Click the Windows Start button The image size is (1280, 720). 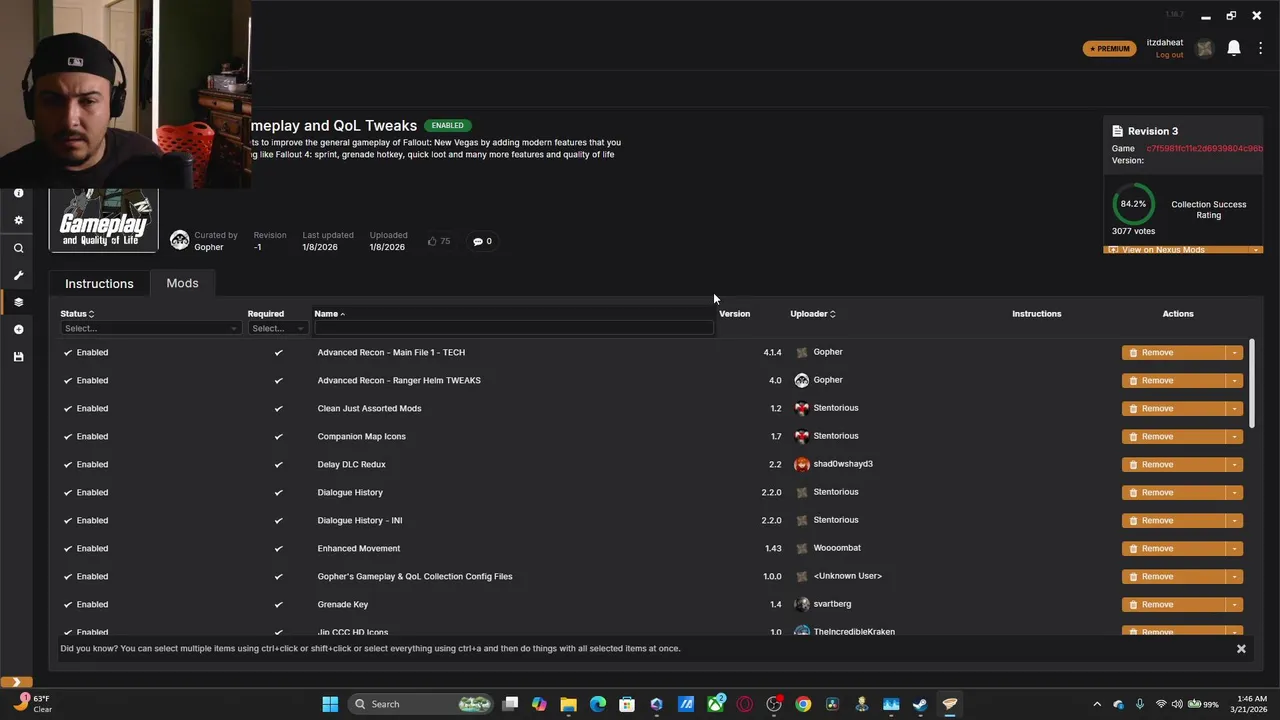pyautogui.click(x=330, y=704)
